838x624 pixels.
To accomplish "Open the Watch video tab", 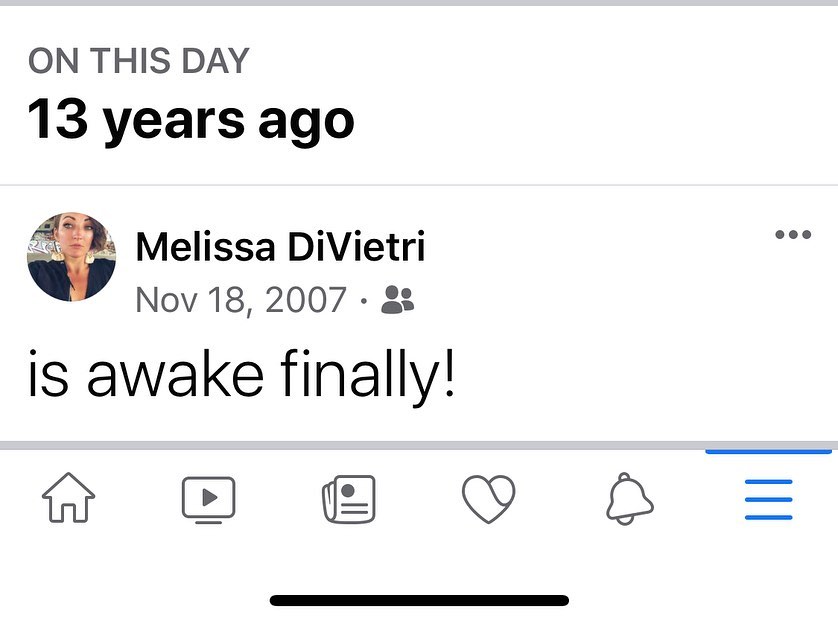I will click(x=208, y=499).
